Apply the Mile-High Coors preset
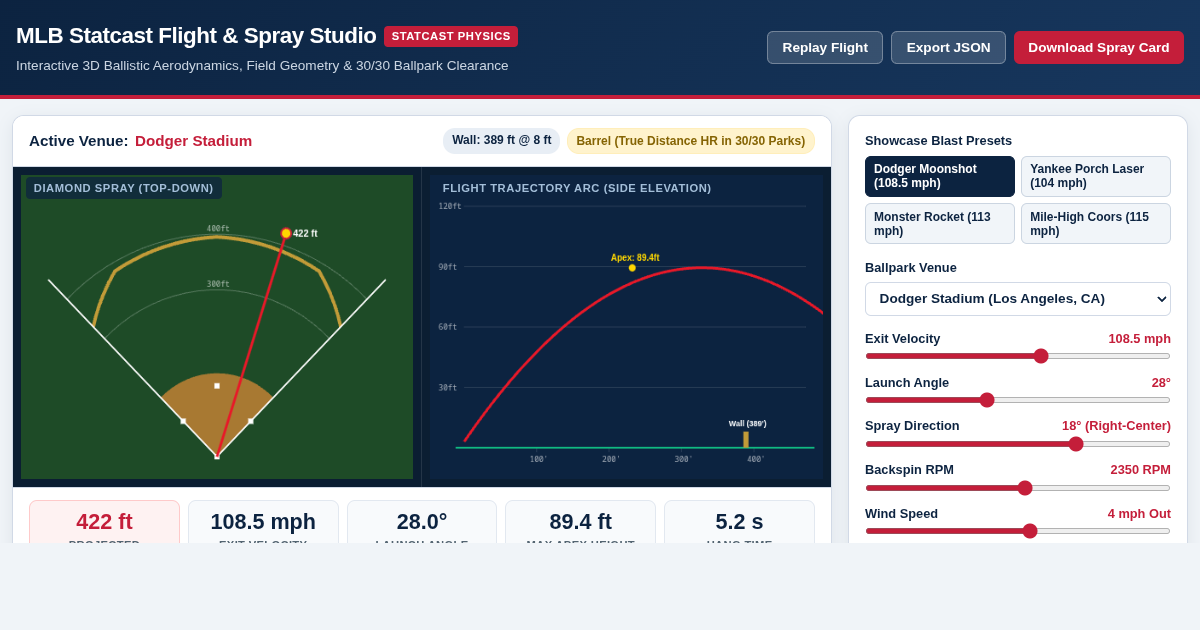Screen dimensions: 1200x630 1096,223
